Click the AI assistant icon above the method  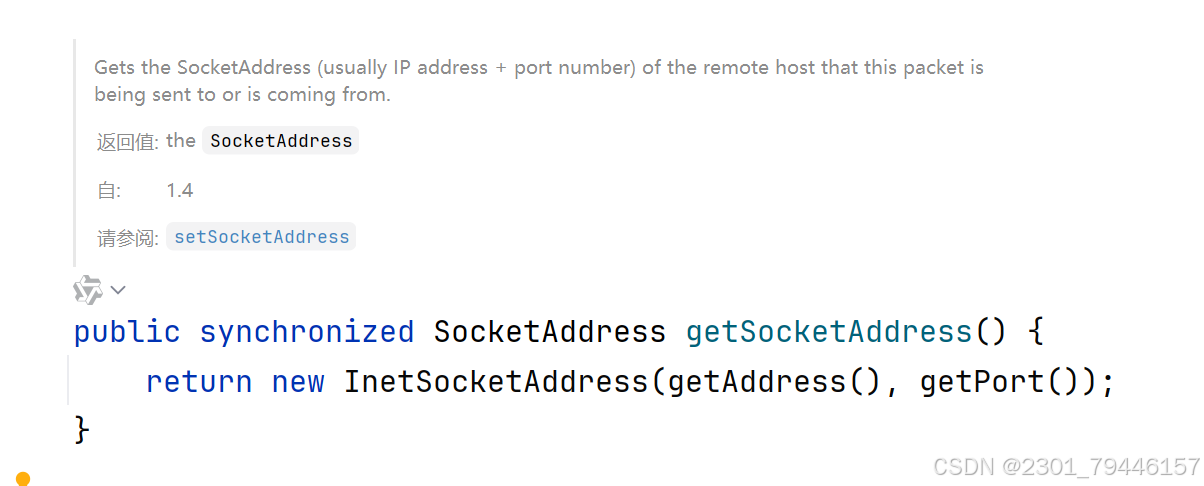[x=88, y=290]
